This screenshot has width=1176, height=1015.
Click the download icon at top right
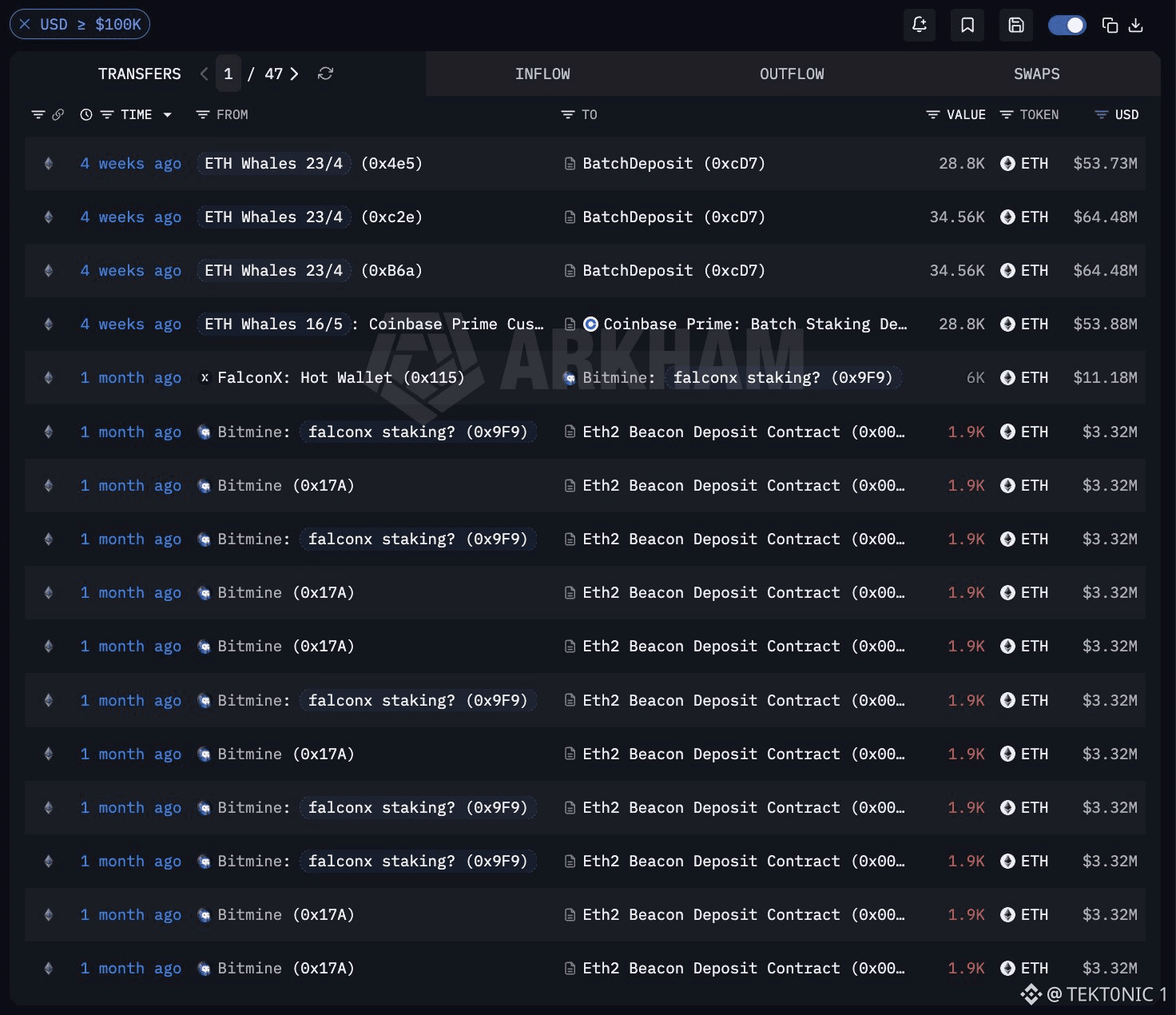(x=1135, y=25)
